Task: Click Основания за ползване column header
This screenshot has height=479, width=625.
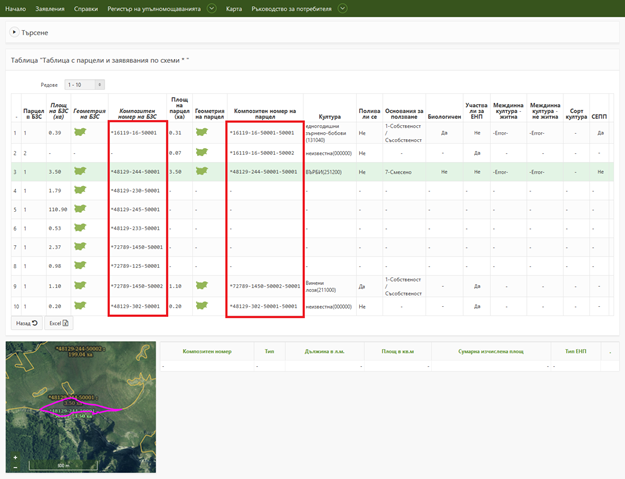Action: click(x=404, y=114)
